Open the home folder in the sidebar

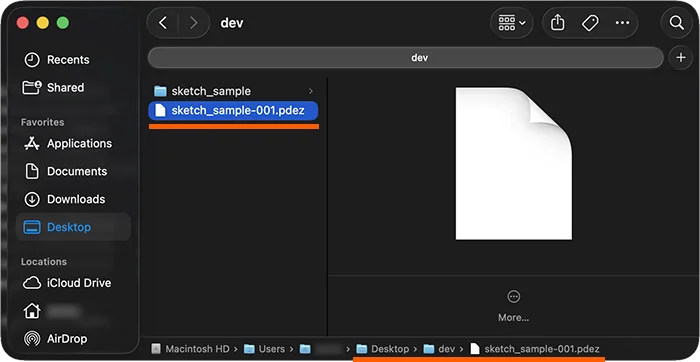click(74, 311)
